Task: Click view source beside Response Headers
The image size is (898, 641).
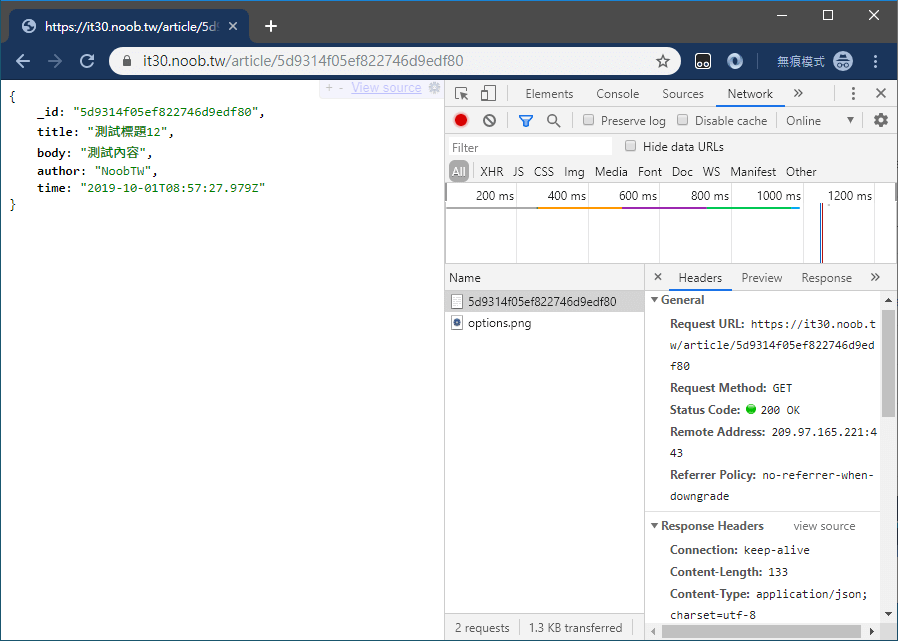Action: 824,526
